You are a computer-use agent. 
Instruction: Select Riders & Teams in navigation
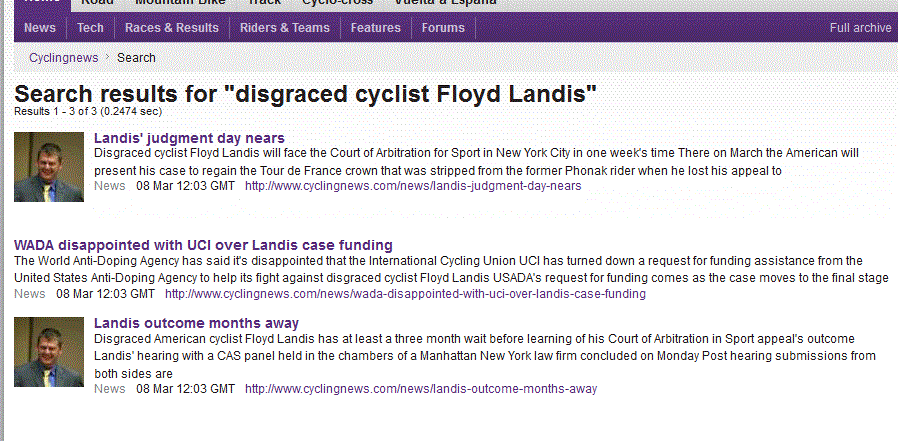pos(285,28)
